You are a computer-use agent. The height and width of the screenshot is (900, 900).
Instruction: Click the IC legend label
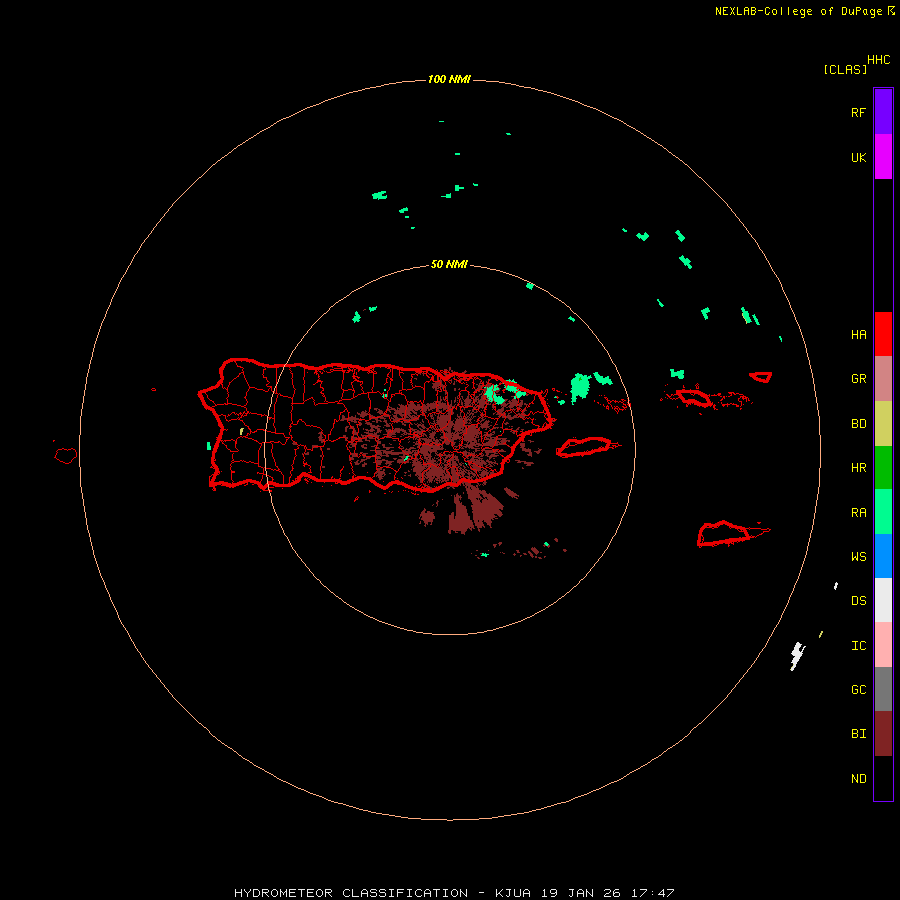[x=858, y=646]
